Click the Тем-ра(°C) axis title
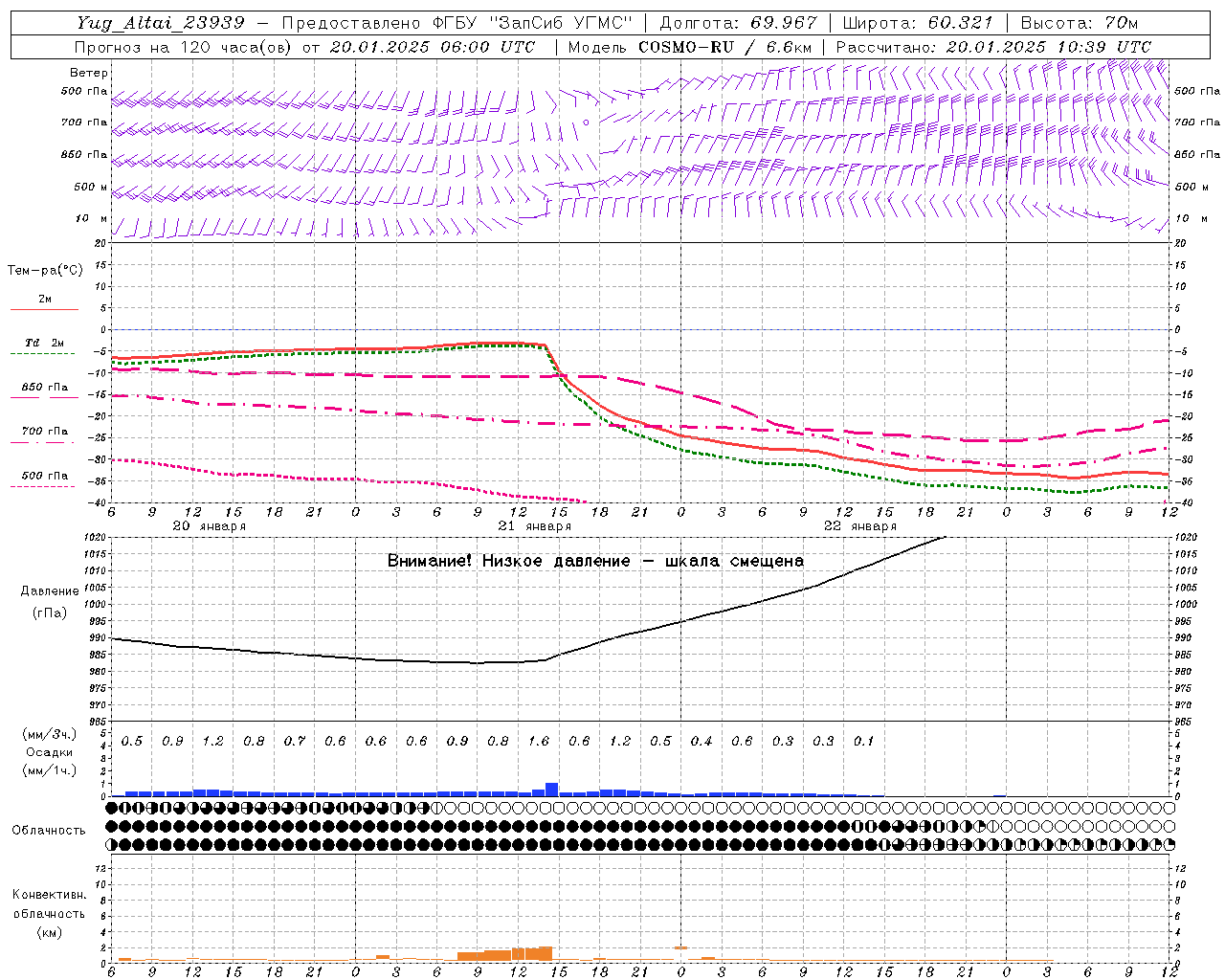Viewport: 1225px width, 980px height. (45, 271)
